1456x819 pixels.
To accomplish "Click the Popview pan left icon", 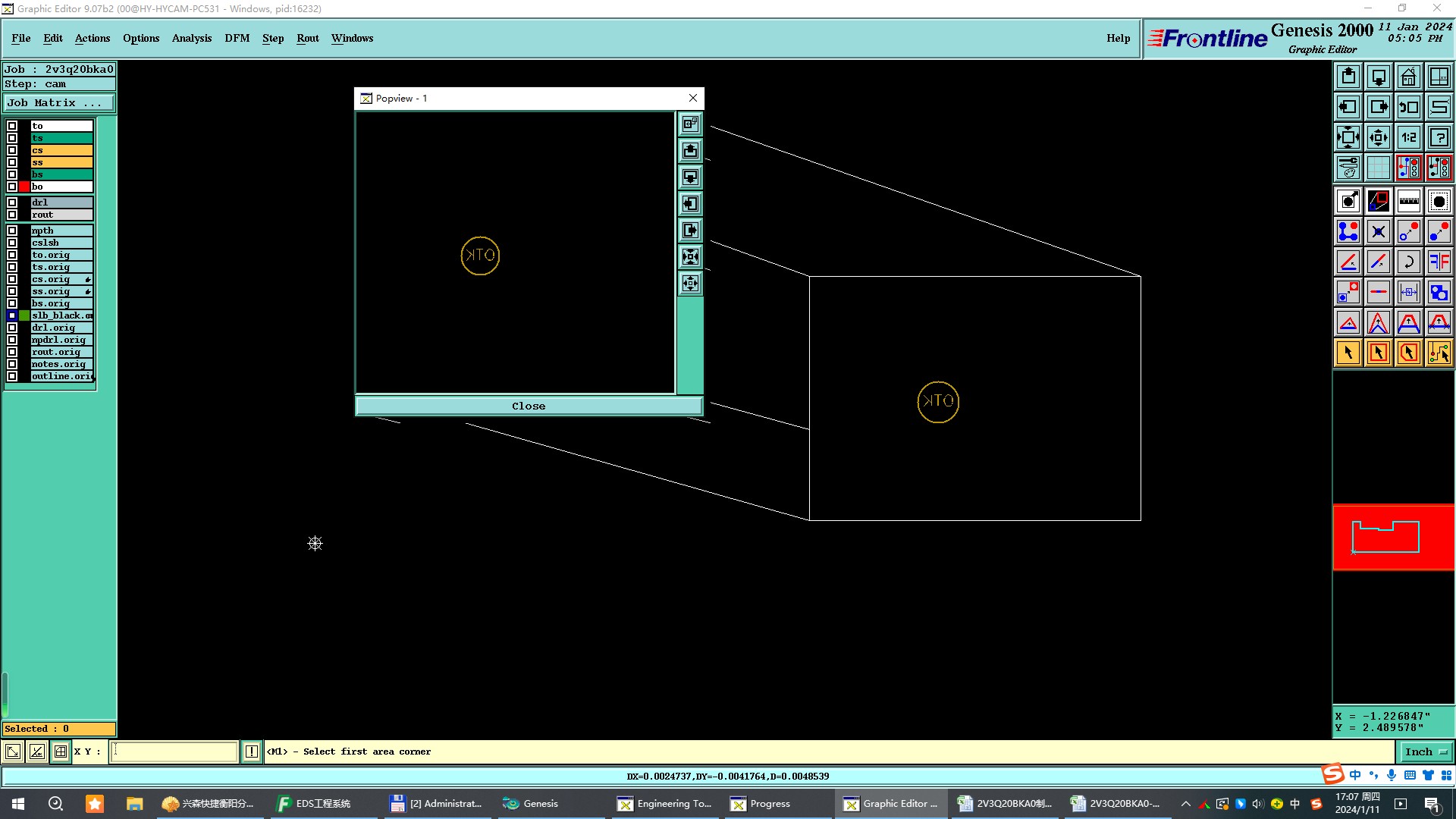I will click(690, 204).
